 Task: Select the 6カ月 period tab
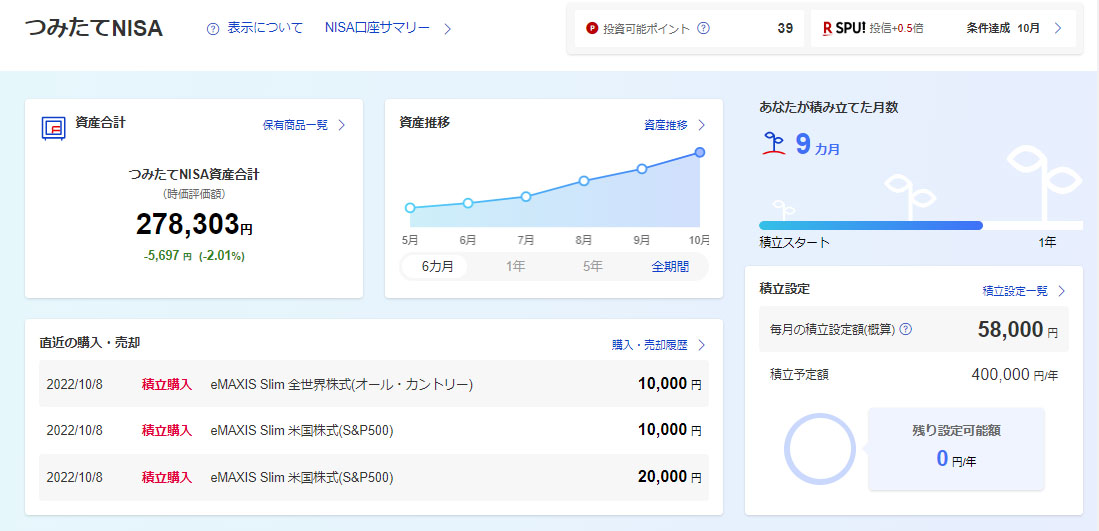click(x=437, y=267)
